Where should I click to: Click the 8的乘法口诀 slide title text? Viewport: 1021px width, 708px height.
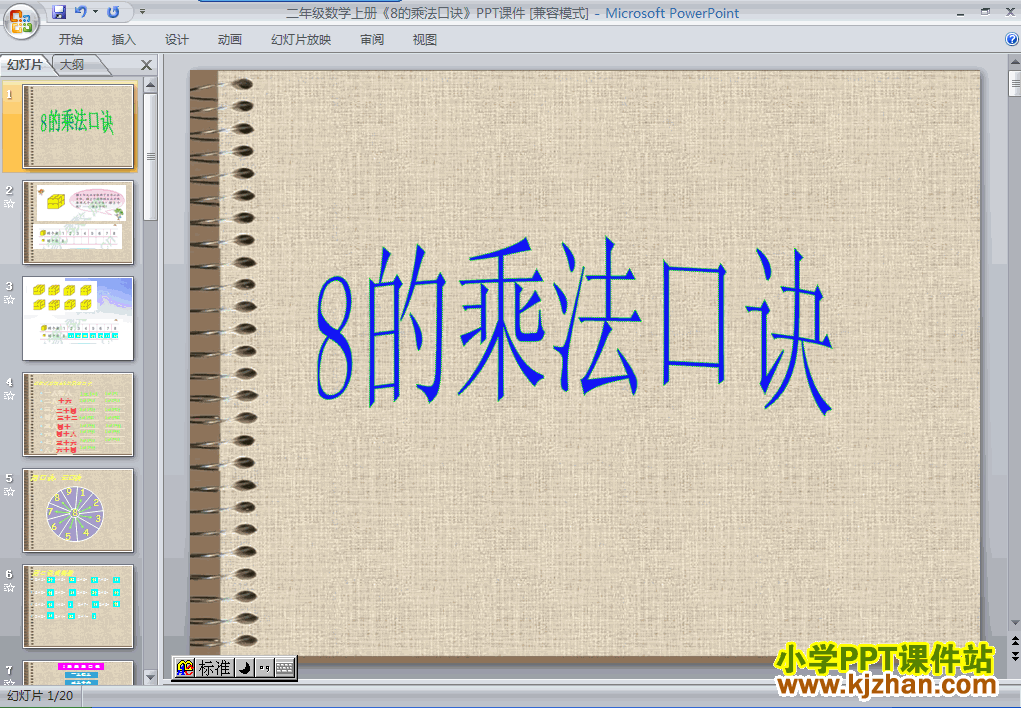click(574, 326)
